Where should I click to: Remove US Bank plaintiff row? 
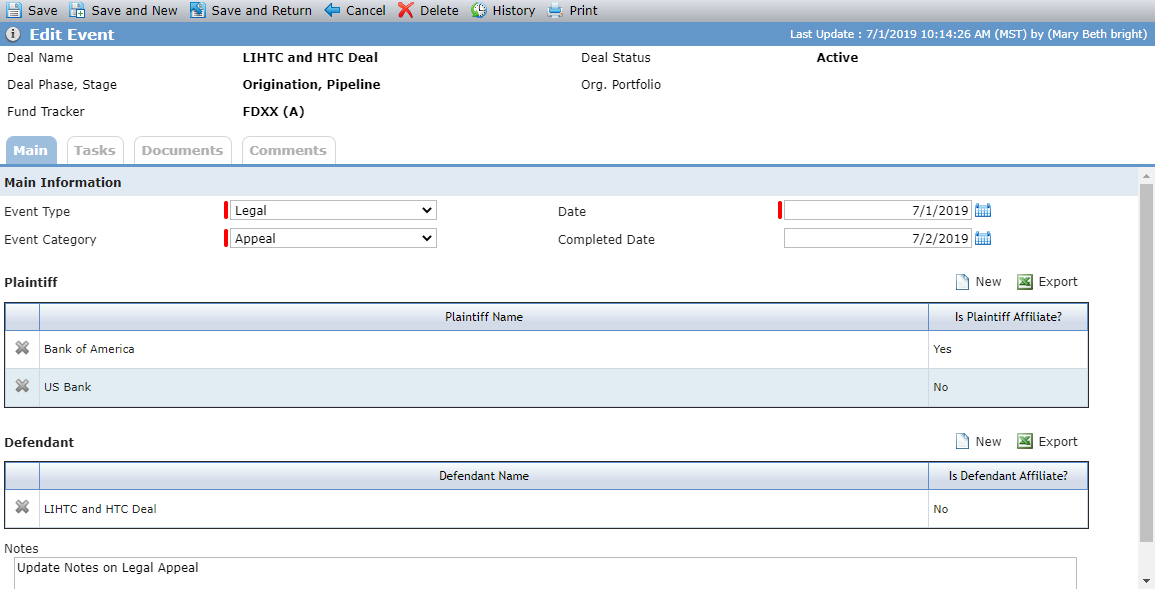point(22,386)
